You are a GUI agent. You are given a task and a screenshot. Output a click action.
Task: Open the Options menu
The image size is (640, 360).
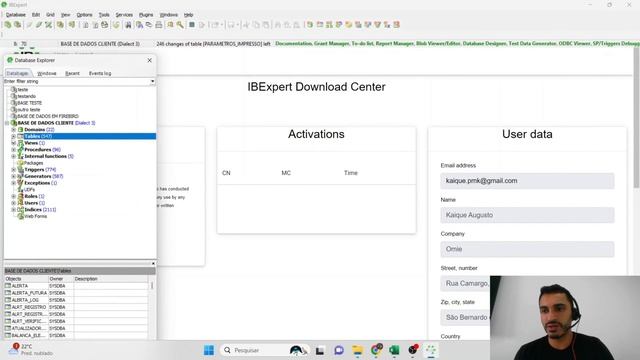pos(84,15)
